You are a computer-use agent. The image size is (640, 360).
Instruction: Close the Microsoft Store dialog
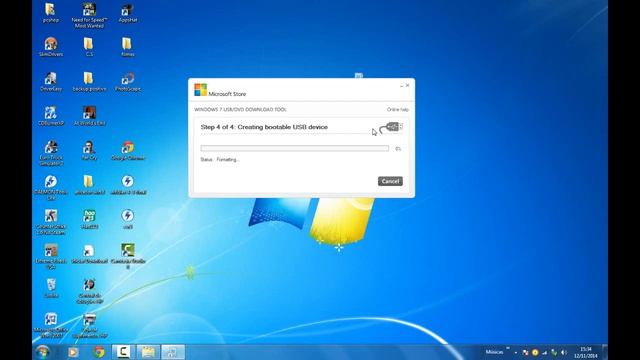pos(407,85)
